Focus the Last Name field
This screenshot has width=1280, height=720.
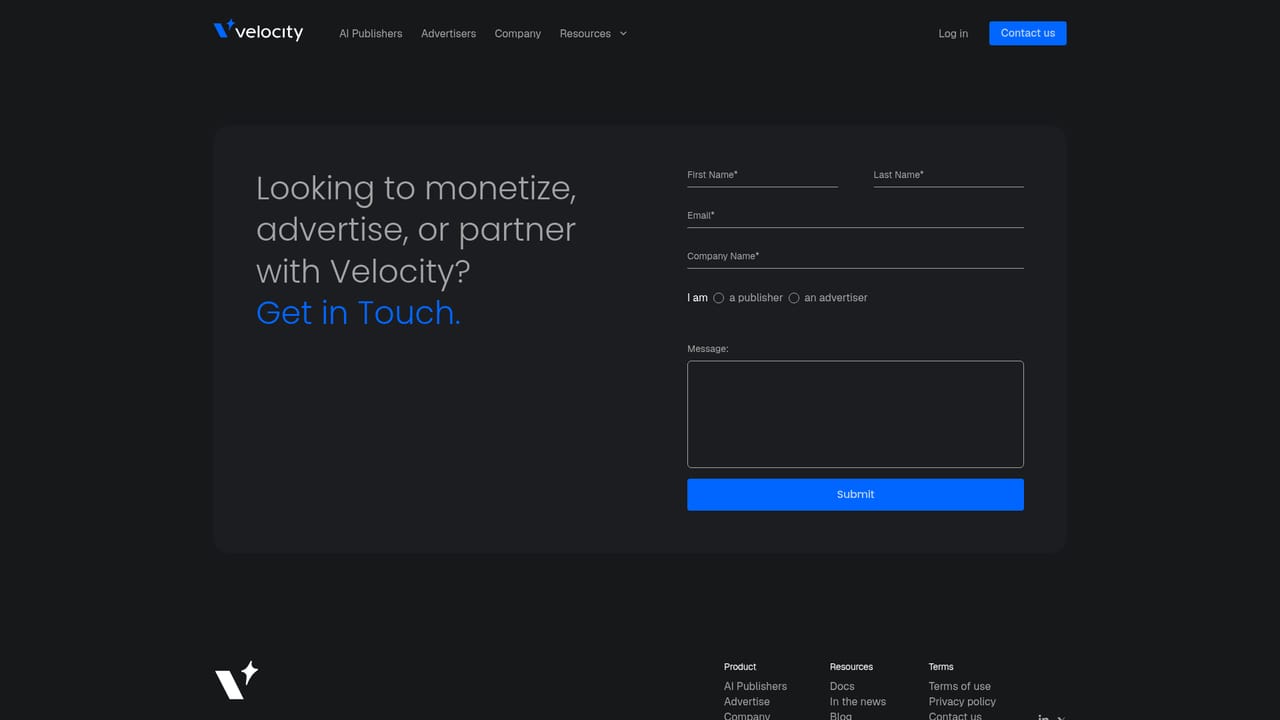(x=948, y=175)
